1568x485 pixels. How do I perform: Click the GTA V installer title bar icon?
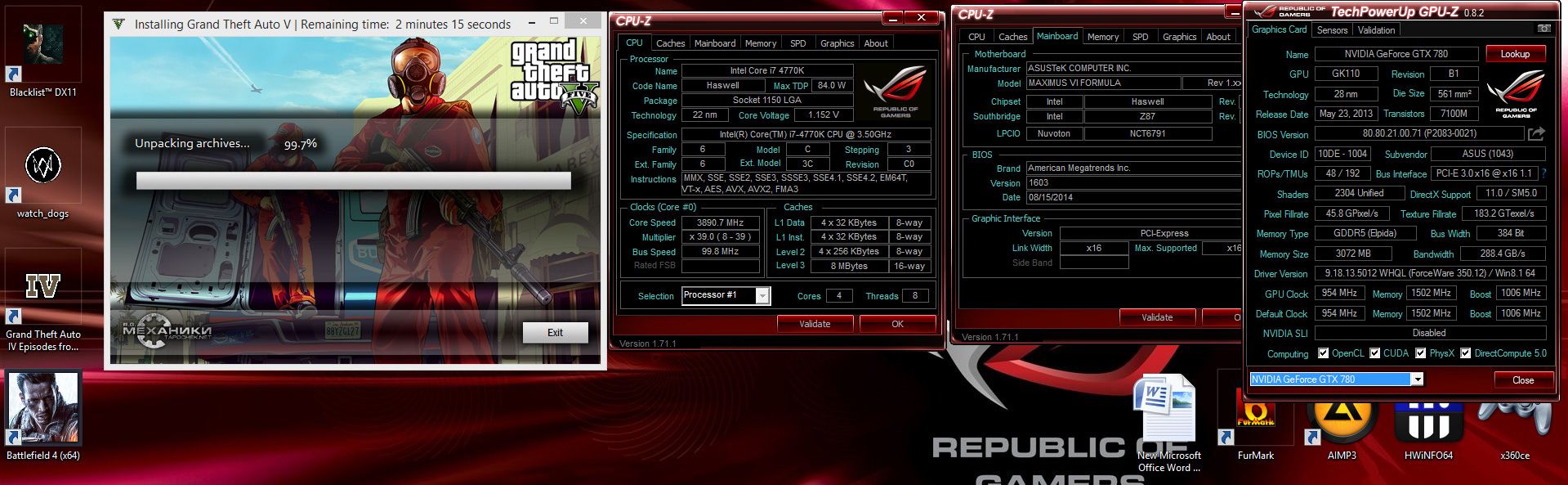[118, 24]
